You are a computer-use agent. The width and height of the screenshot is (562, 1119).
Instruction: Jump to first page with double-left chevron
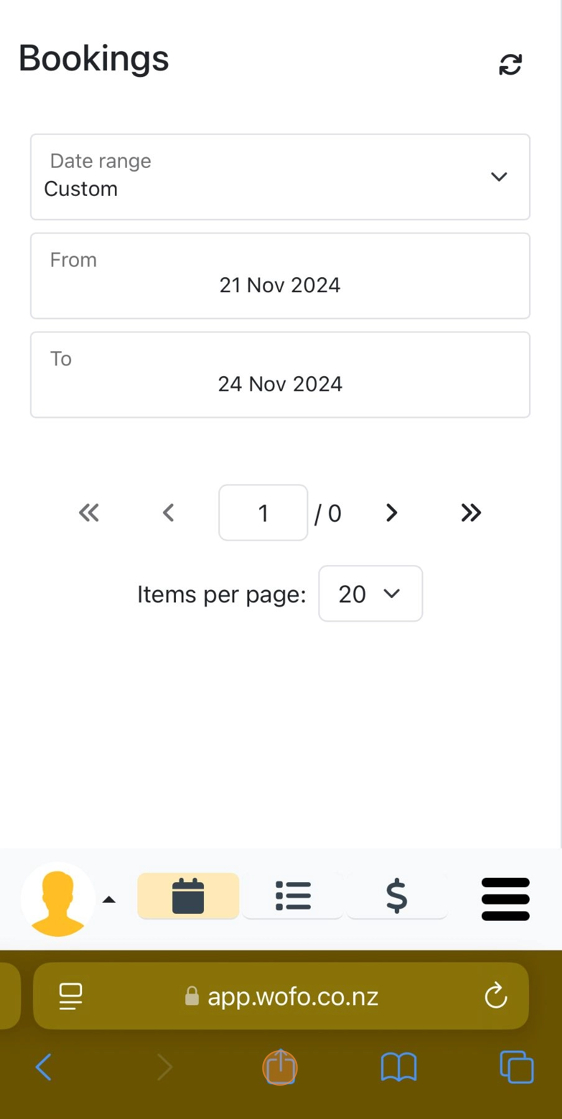coord(89,512)
